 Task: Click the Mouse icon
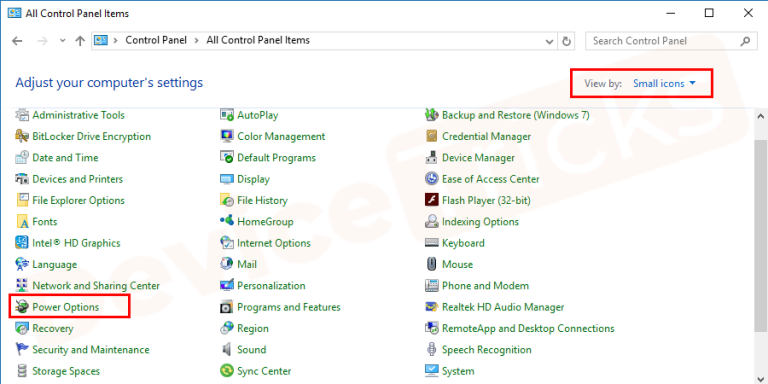(432, 264)
